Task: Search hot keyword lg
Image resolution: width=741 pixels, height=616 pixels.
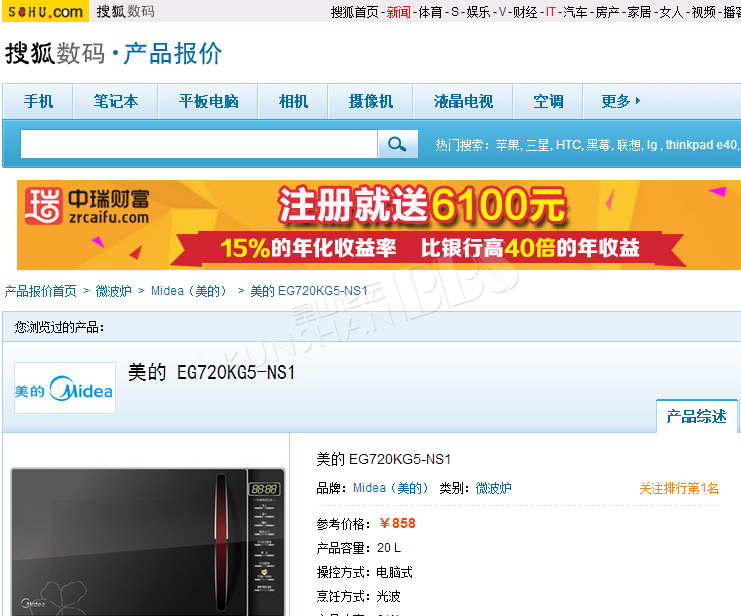Action: pyautogui.click(x=652, y=145)
